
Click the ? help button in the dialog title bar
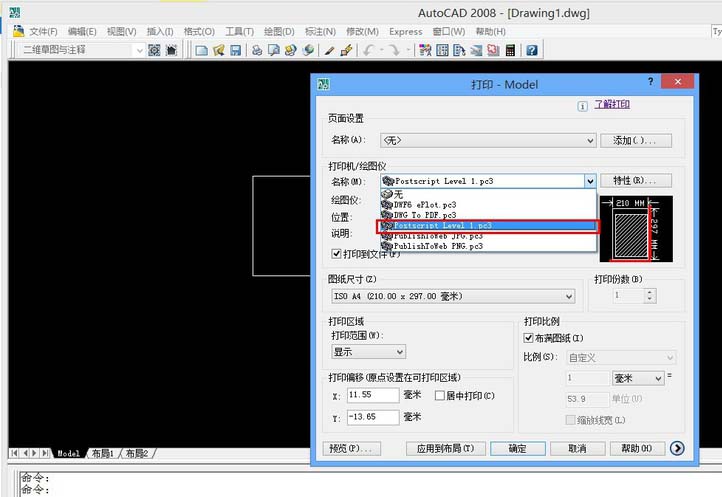click(x=650, y=82)
